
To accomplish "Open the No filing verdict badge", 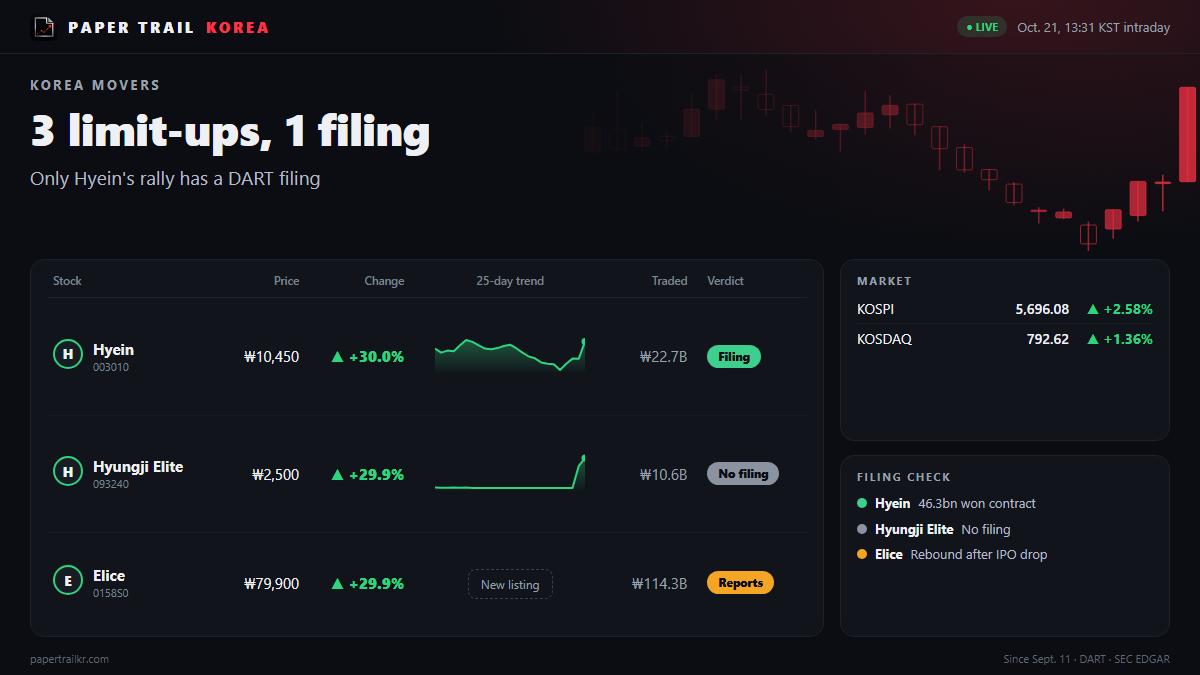I will [x=743, y=474].
